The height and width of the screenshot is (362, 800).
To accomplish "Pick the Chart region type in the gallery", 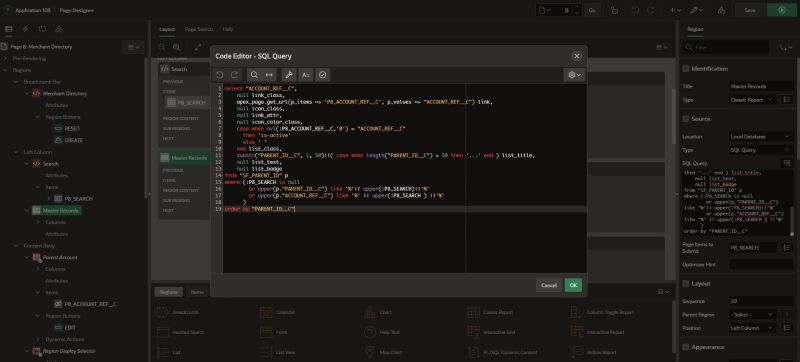I will click(378, 312).
